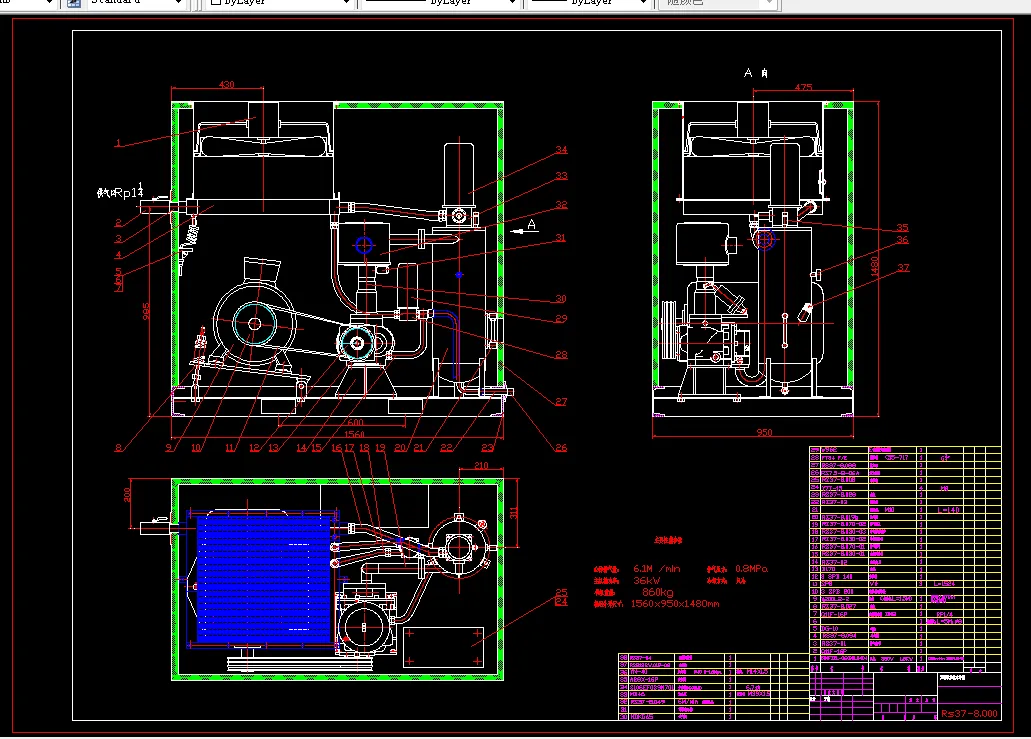This screenshot has height=739, width=1031.
Task: Click the '0.8MPa' pressure value
Action: tap(752, 569)
